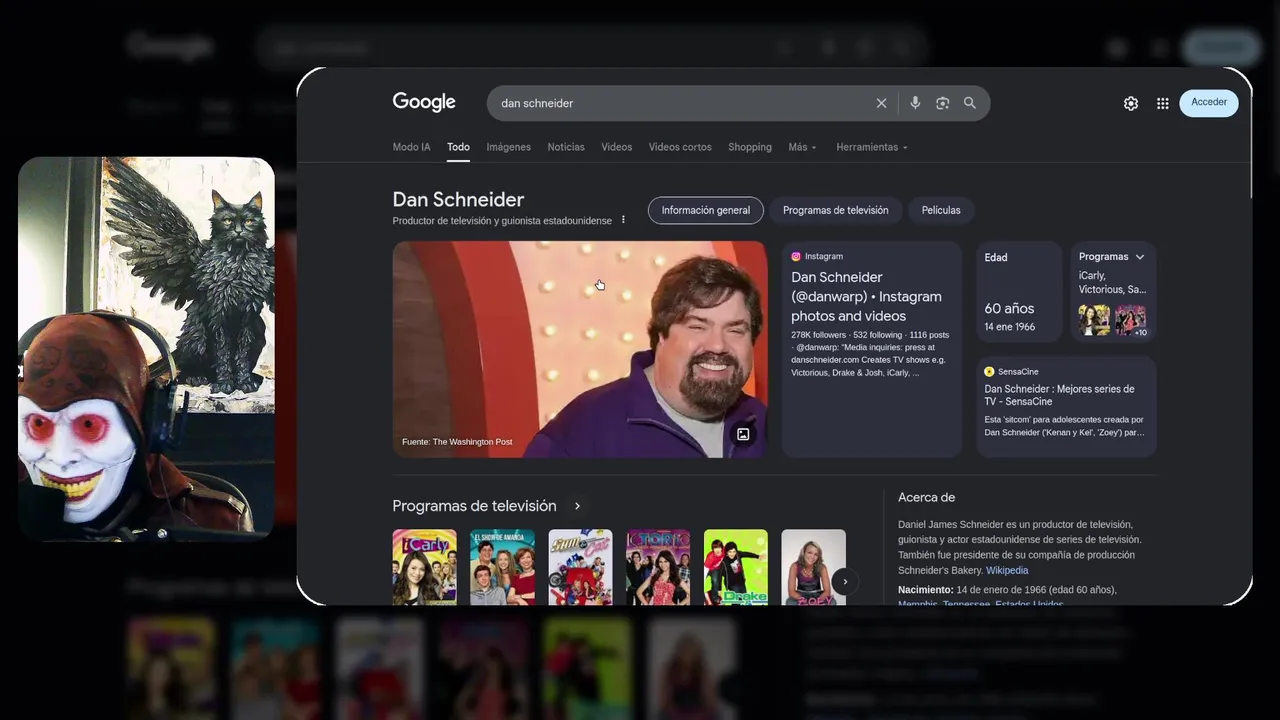This screenshot has width=1280, height=720.
Task: Click the arrow next to Programas de televisión
Action: point(577,506)
